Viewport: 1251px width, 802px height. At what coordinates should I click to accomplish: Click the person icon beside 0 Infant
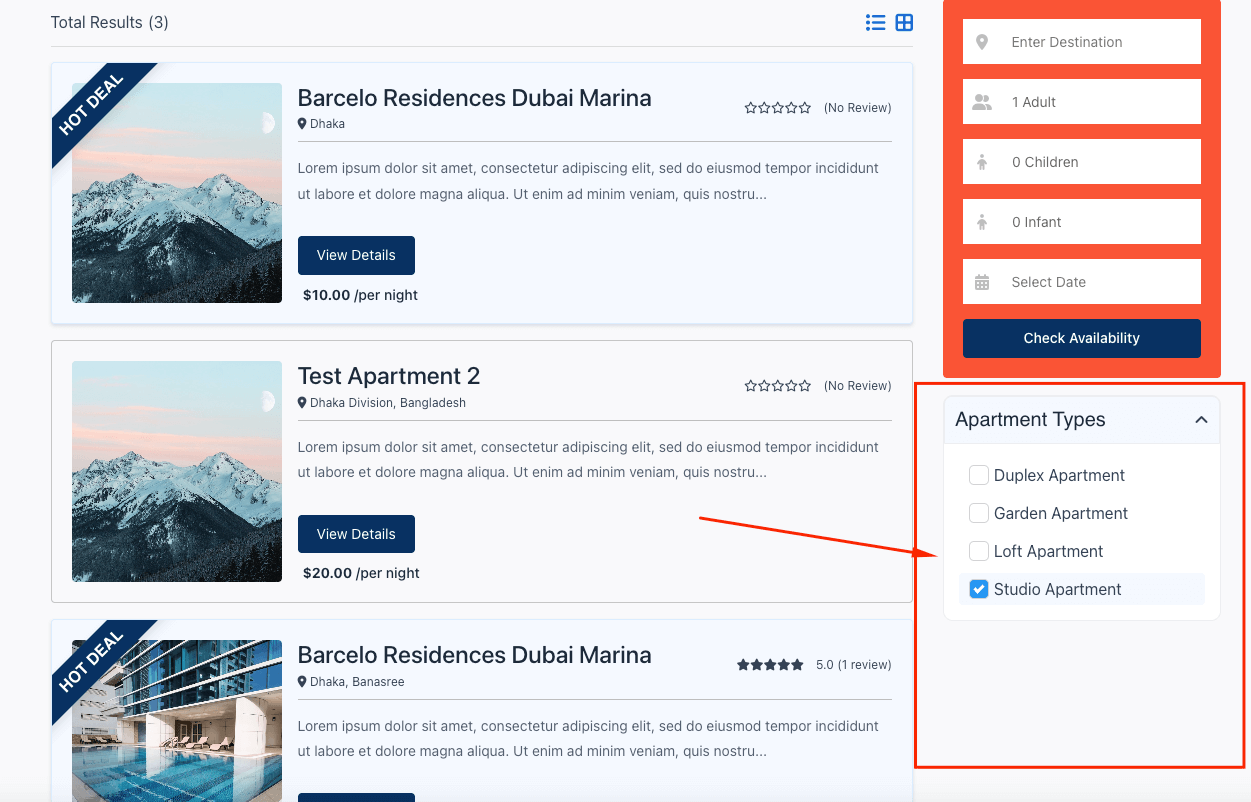tap(982, 222)
